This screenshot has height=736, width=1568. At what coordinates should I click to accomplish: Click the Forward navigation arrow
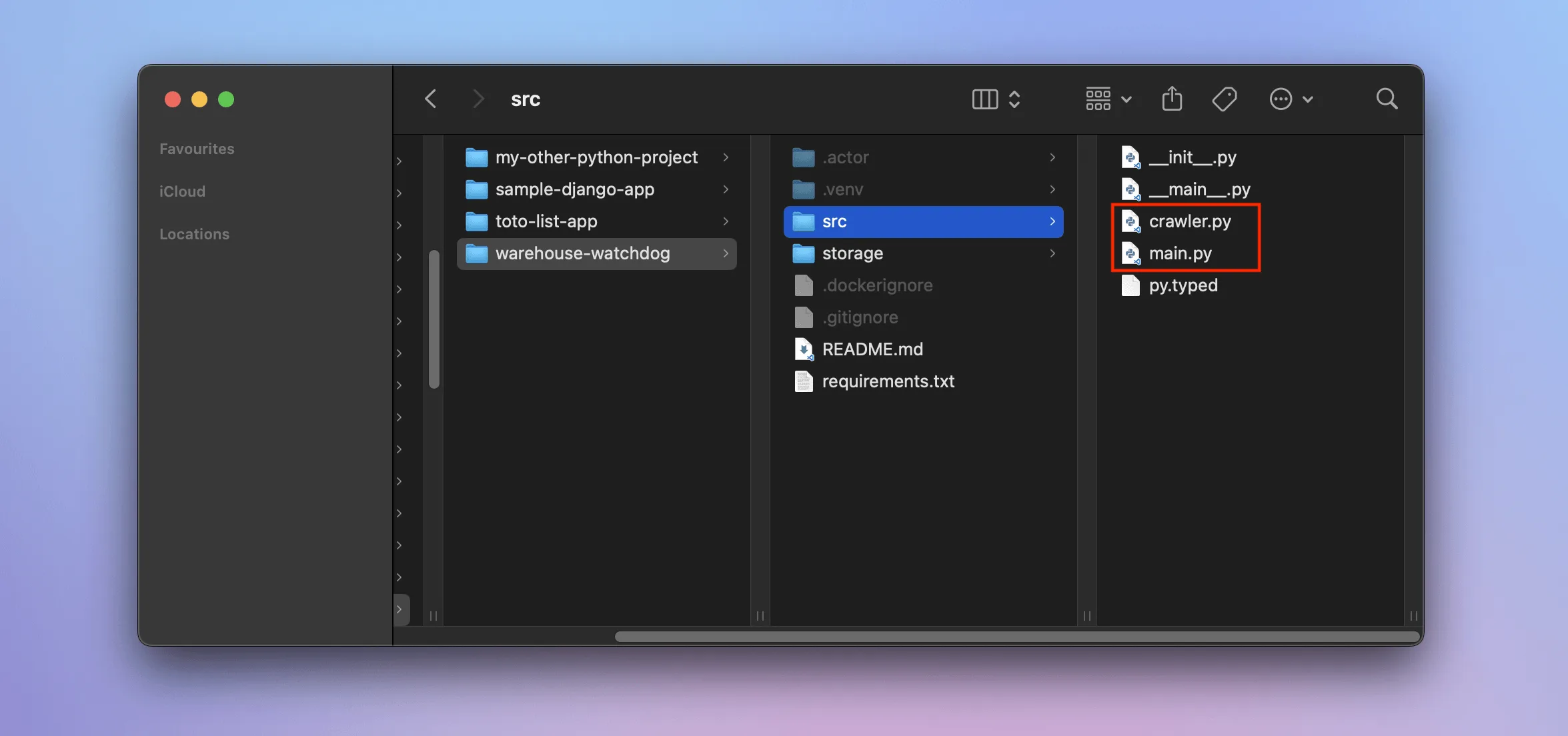(x=478, y=99)
